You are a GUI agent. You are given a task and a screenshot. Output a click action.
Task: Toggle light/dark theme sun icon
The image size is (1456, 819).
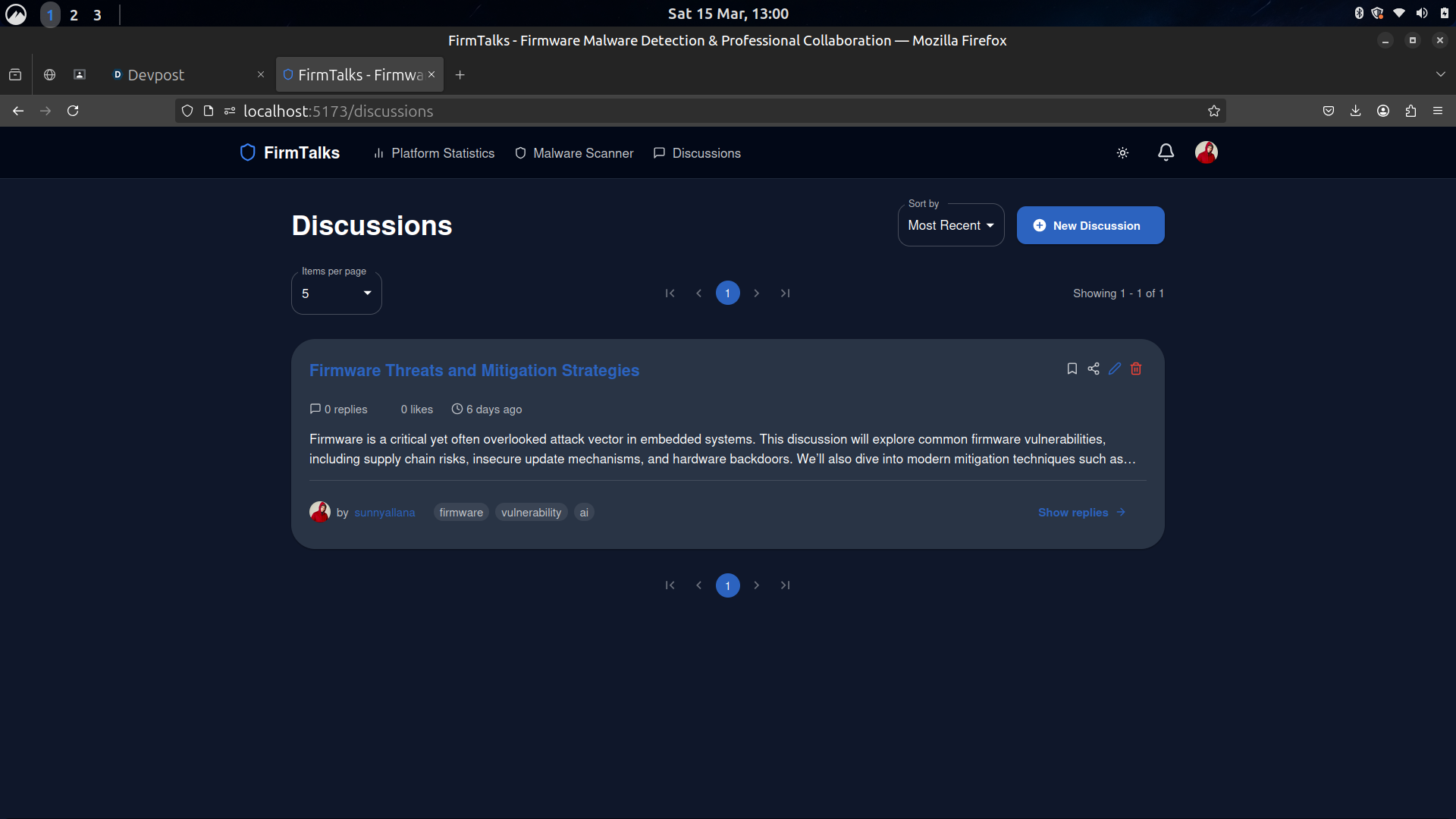(x=1122, y=153)
